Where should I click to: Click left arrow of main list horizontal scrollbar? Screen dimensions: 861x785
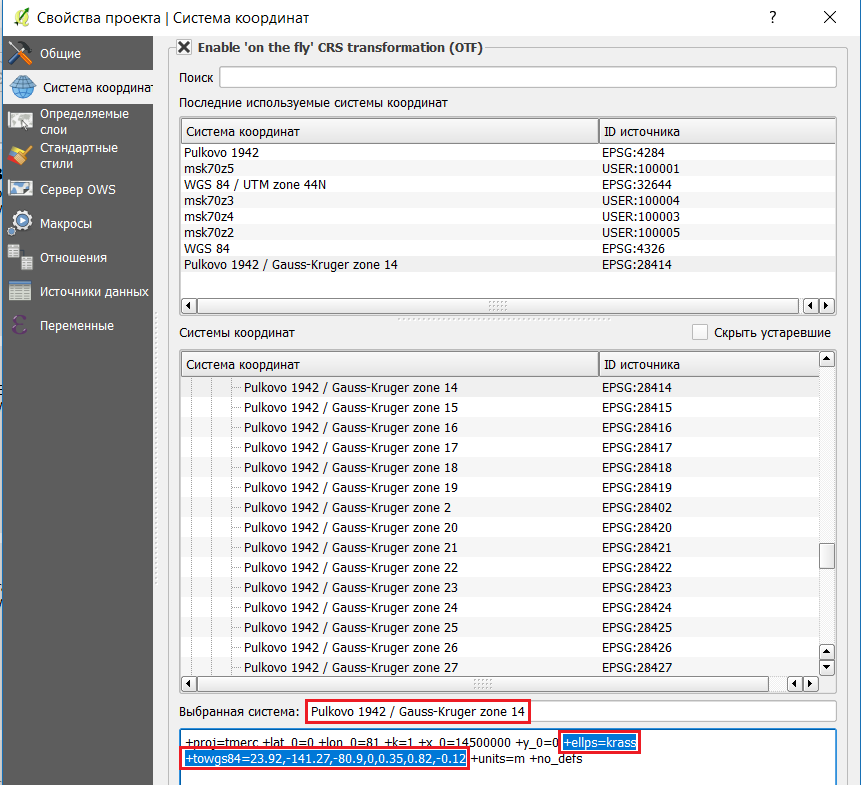coord(189,683)
